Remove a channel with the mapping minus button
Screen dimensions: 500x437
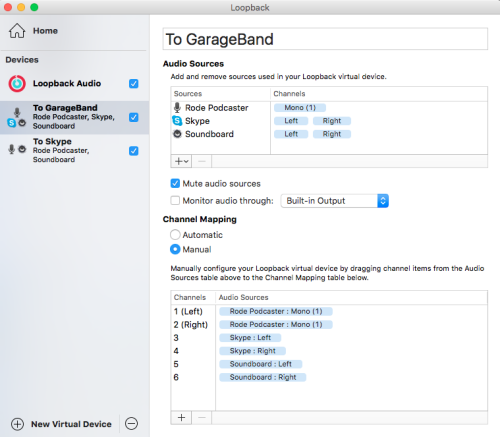202,418
